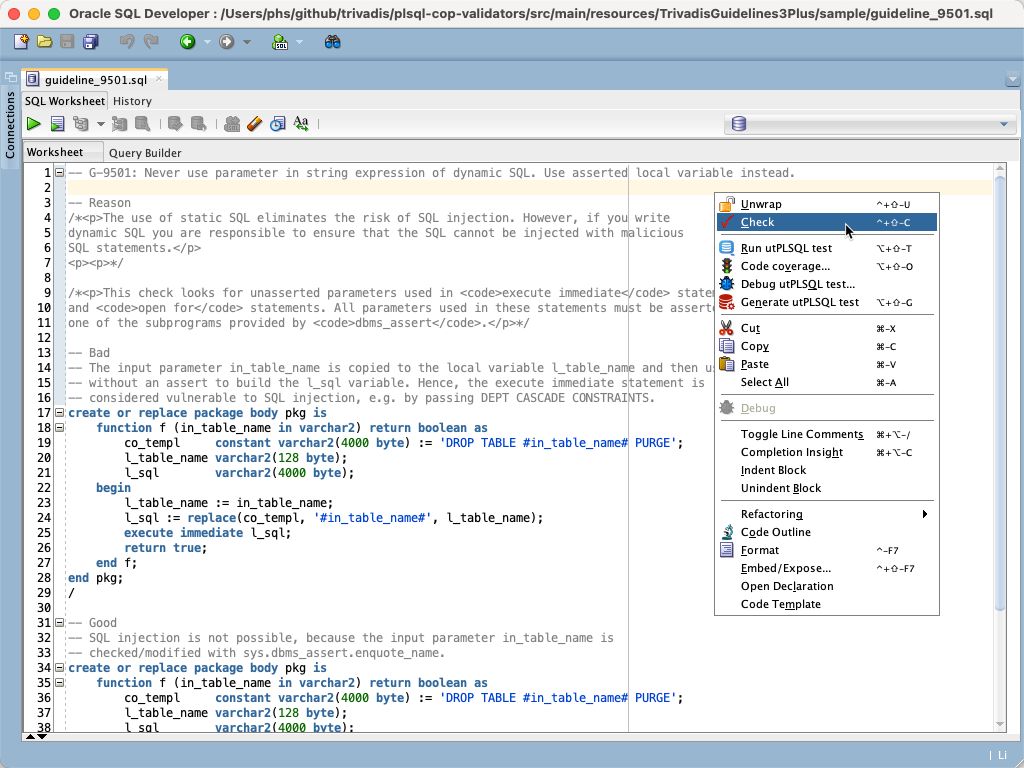Collapse the code fold at line 1
1024x768 pixels.
point(59,173)
